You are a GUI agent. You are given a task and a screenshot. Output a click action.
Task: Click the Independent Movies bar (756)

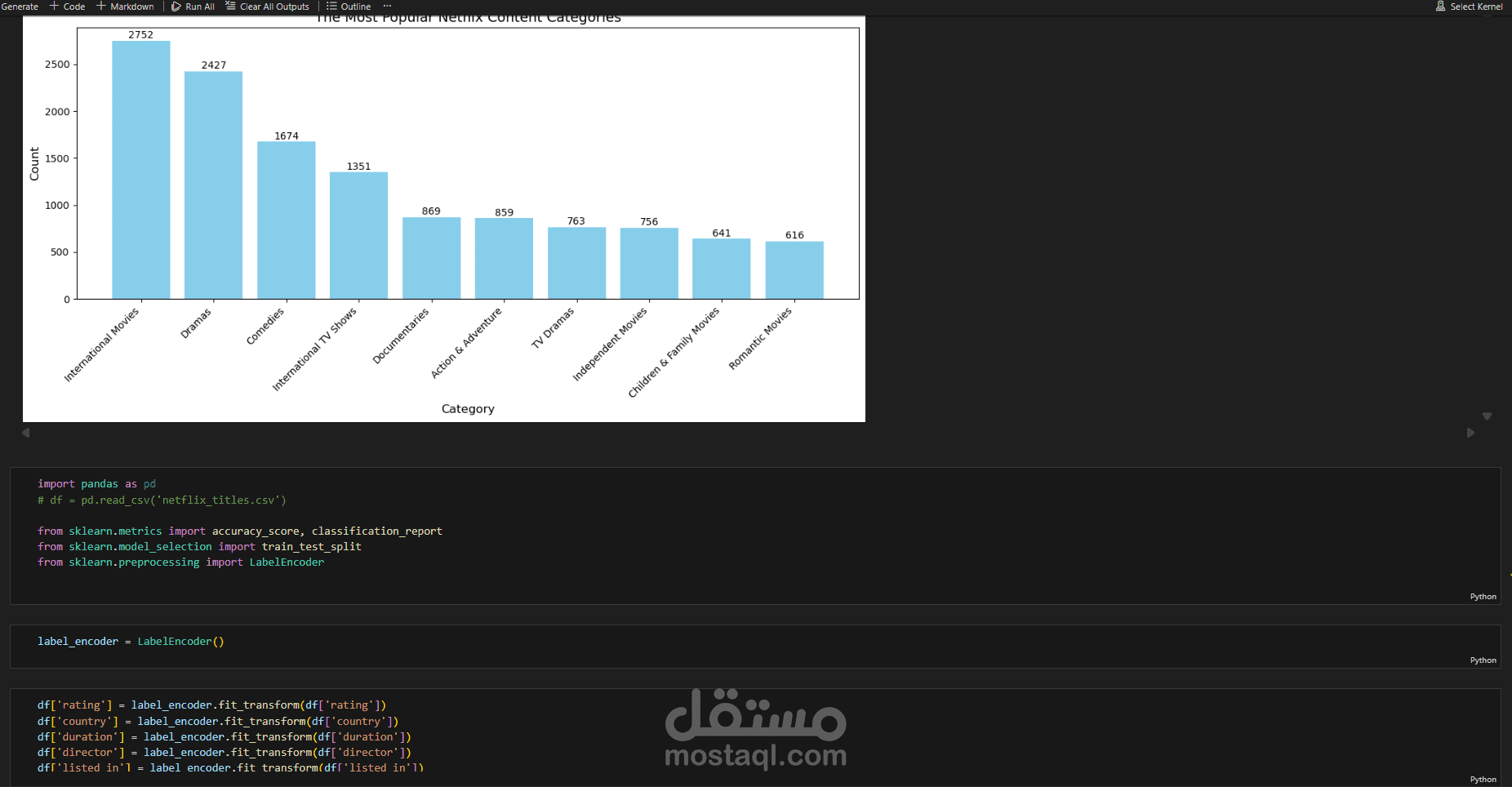pos(649,264)
